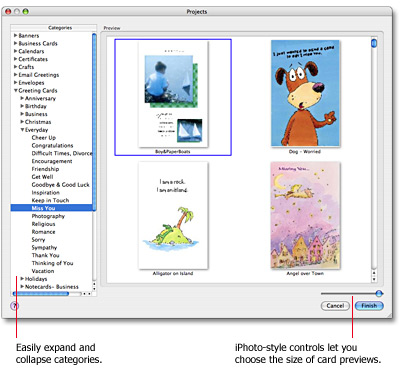Viewport: 405px width, 370px height.
Task: Expand the Envelopes category
Action: point(15,82)
